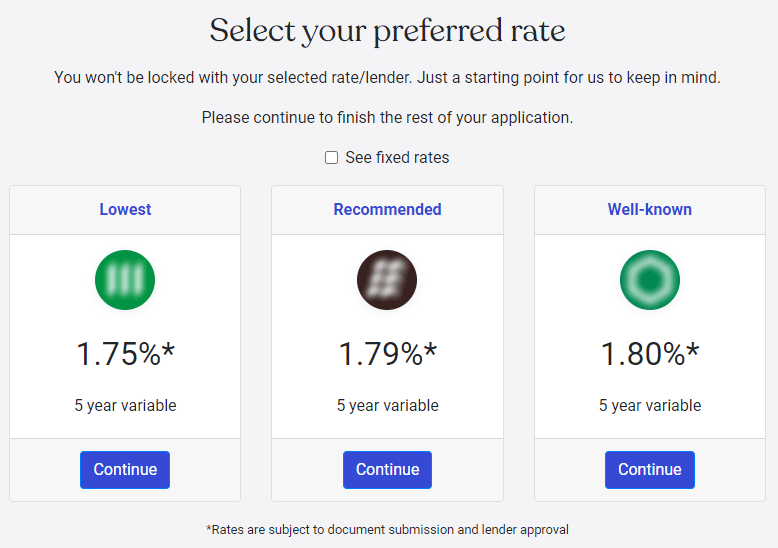This screenshot has width=778, height=548.
Task: Click 5 year variable under 1.79%
Action: click(x=388, y=406)
